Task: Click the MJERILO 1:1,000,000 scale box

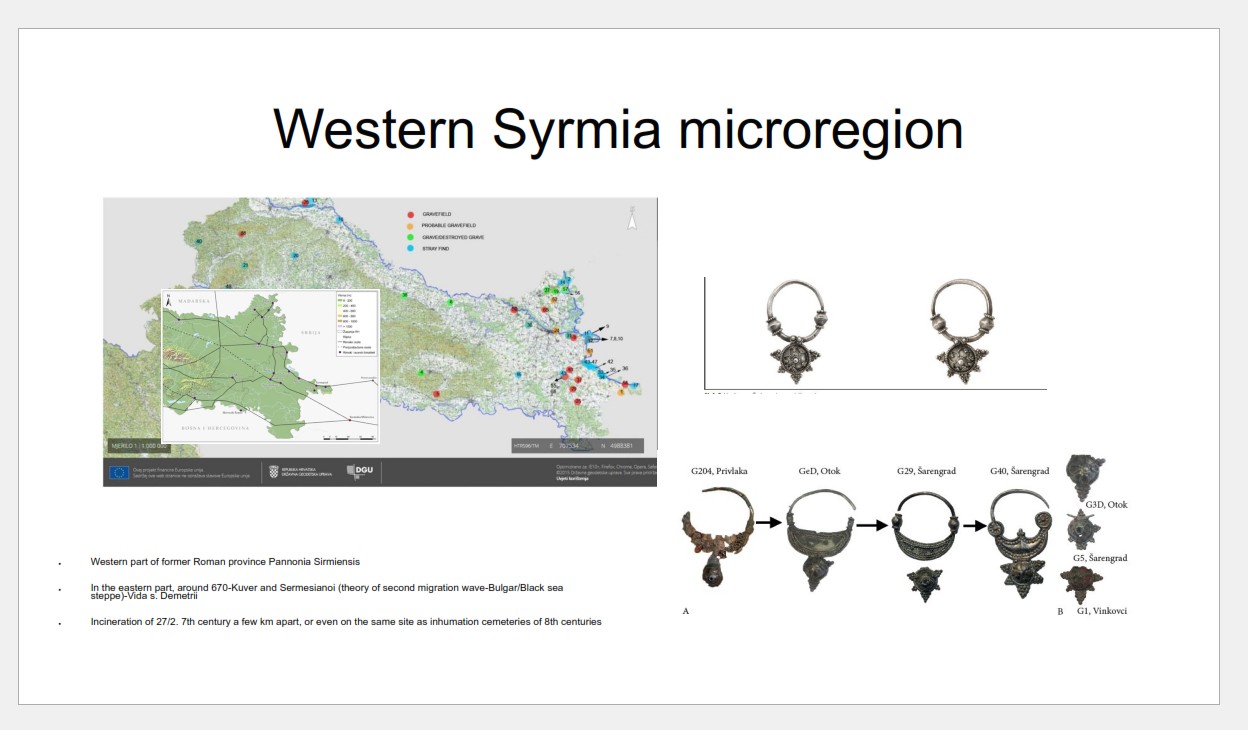Action: [x=138, y=445]
